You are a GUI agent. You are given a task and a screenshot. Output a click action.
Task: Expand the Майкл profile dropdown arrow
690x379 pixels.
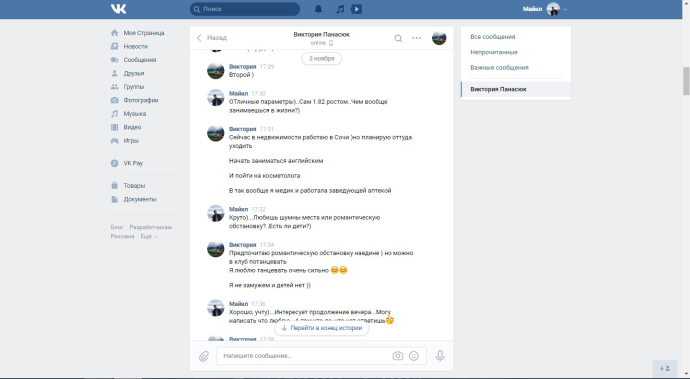565,9
